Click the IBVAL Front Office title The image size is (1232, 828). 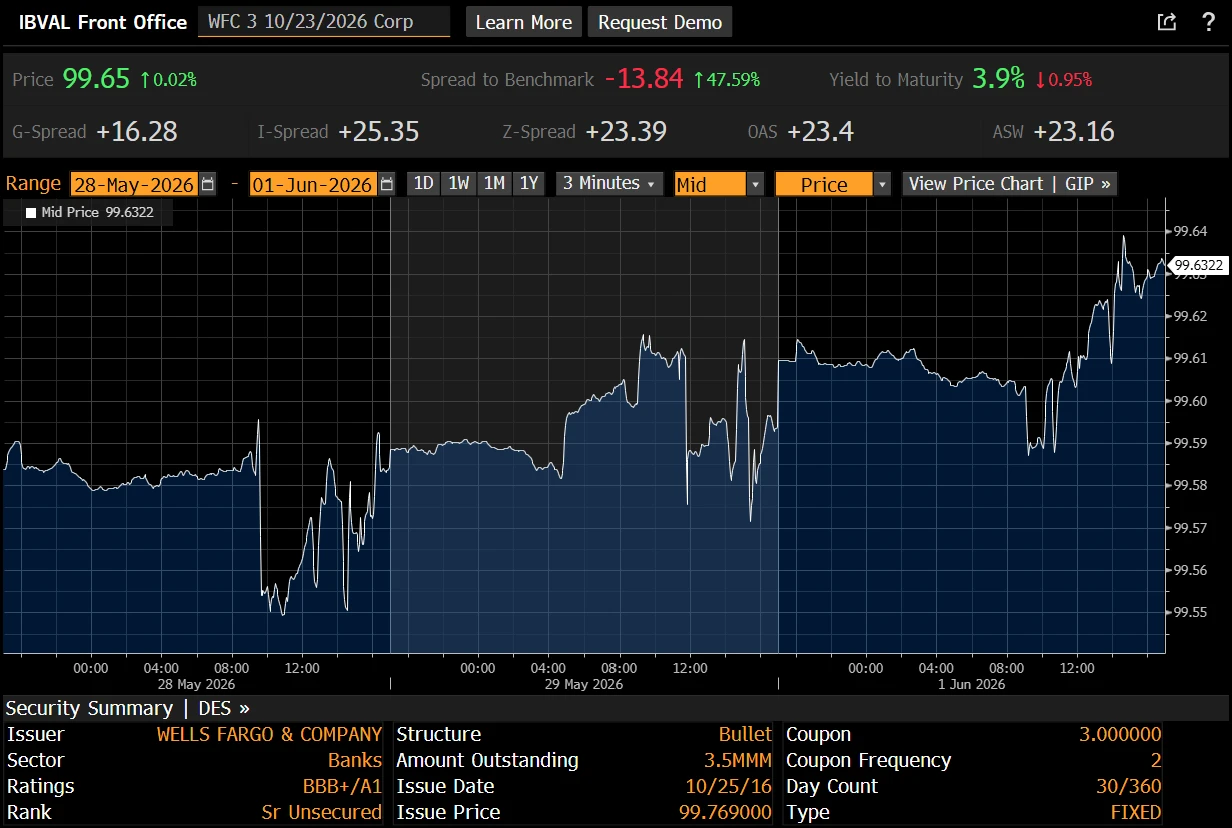103,22
